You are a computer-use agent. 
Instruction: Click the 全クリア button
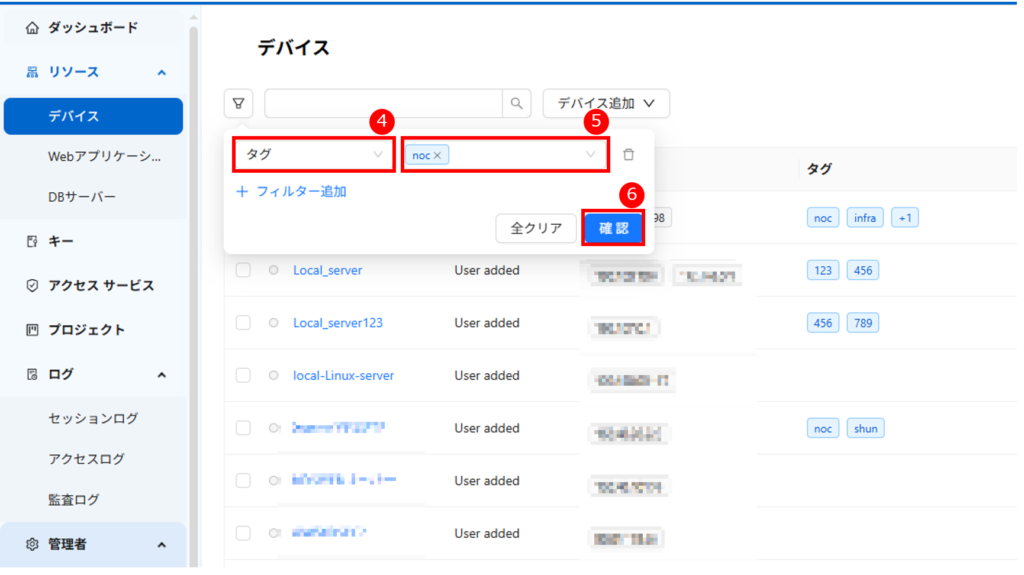(536, 228)
